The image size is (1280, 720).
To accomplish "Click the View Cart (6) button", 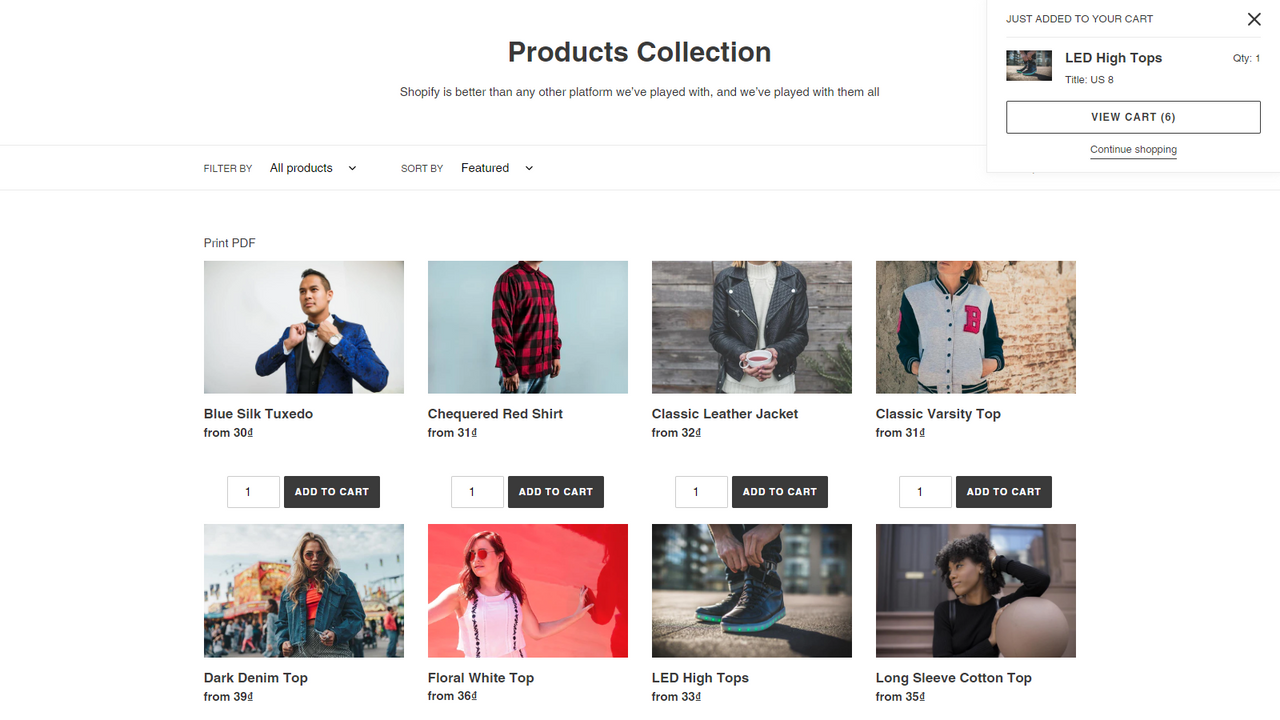I will point(1133,116).
